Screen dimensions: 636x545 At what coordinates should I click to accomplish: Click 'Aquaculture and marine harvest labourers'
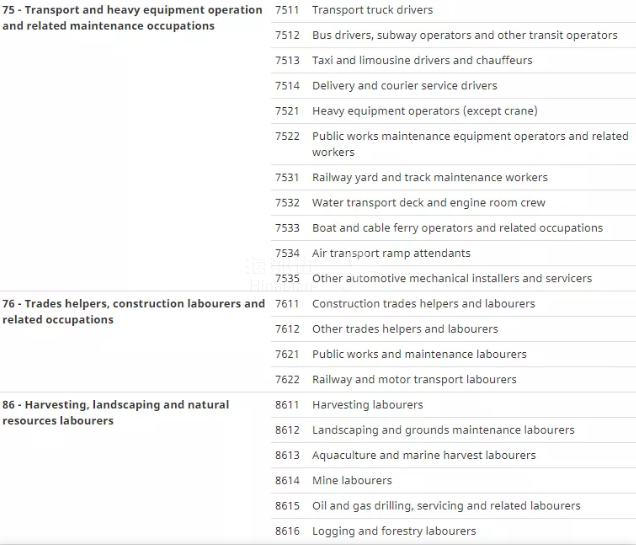424,455
